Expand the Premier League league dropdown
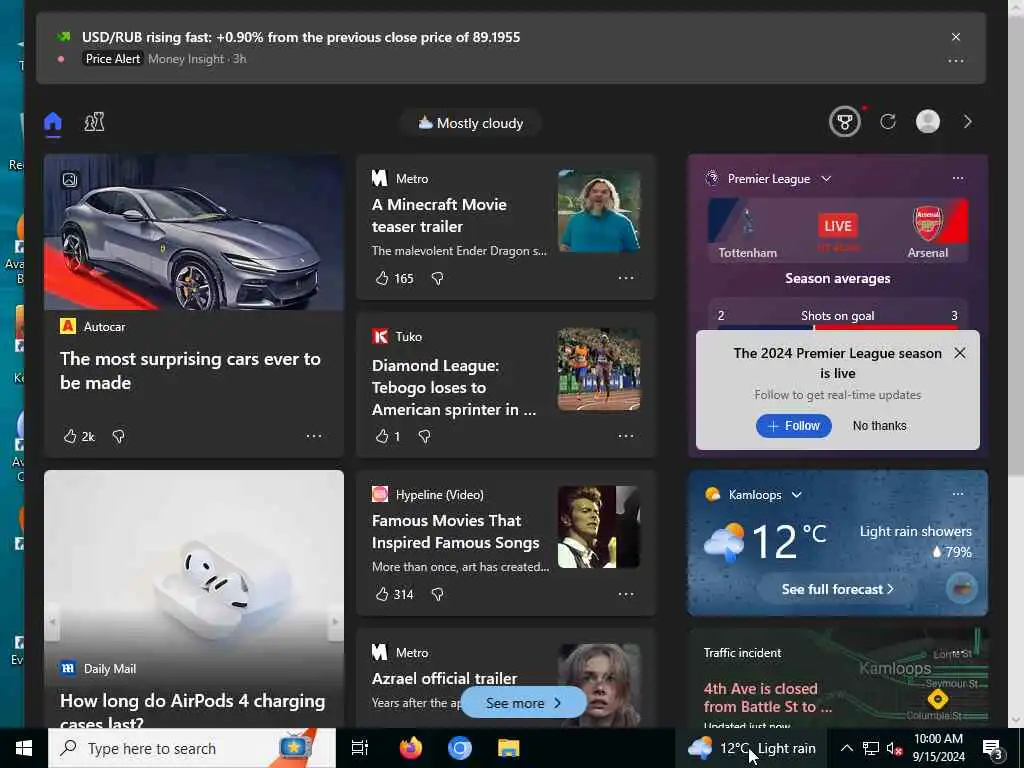Screen dimensions: 1024x768 point(826,178)
